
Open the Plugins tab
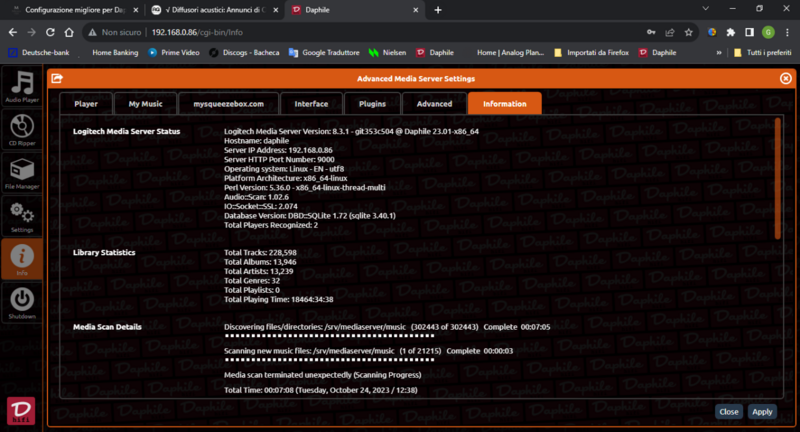pos(372,103)
